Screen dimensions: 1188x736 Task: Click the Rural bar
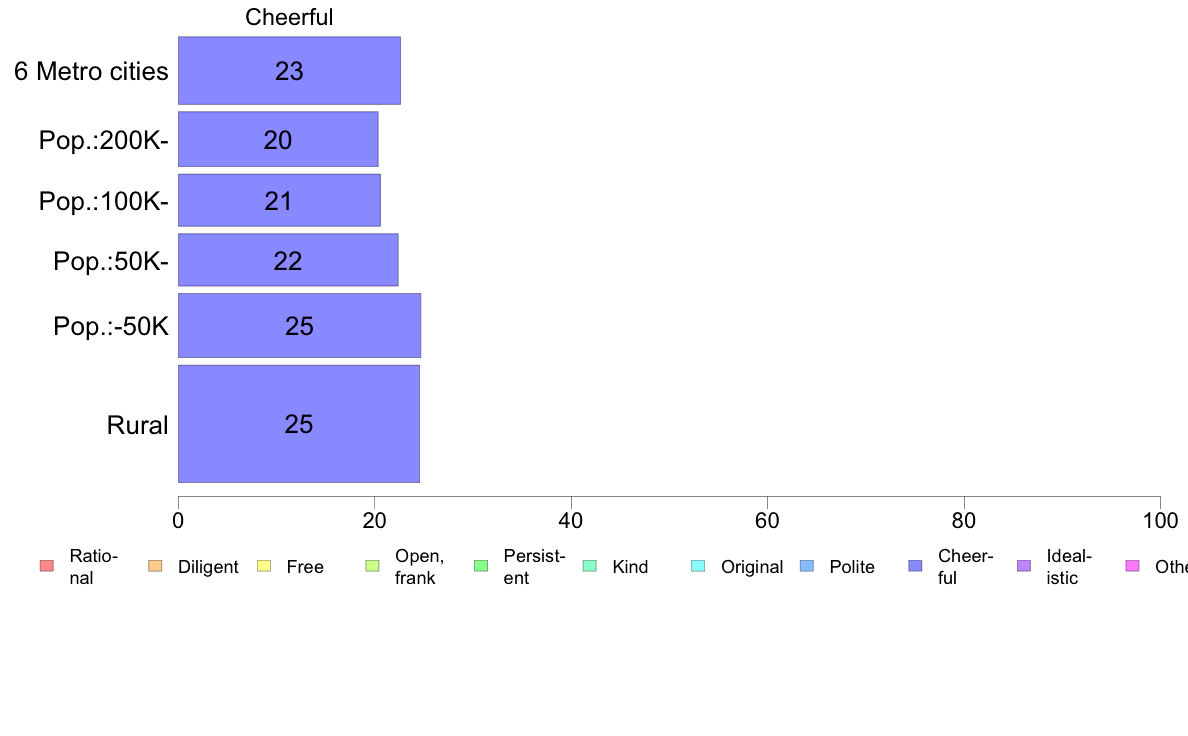pos(298,424)
